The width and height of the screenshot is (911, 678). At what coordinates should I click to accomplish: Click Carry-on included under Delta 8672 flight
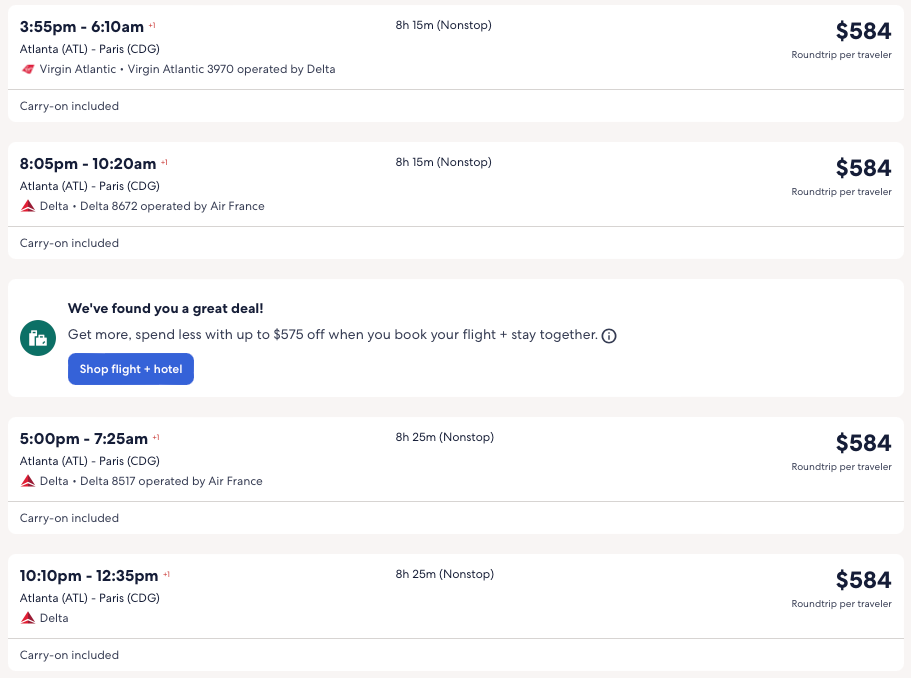[69, 243]
